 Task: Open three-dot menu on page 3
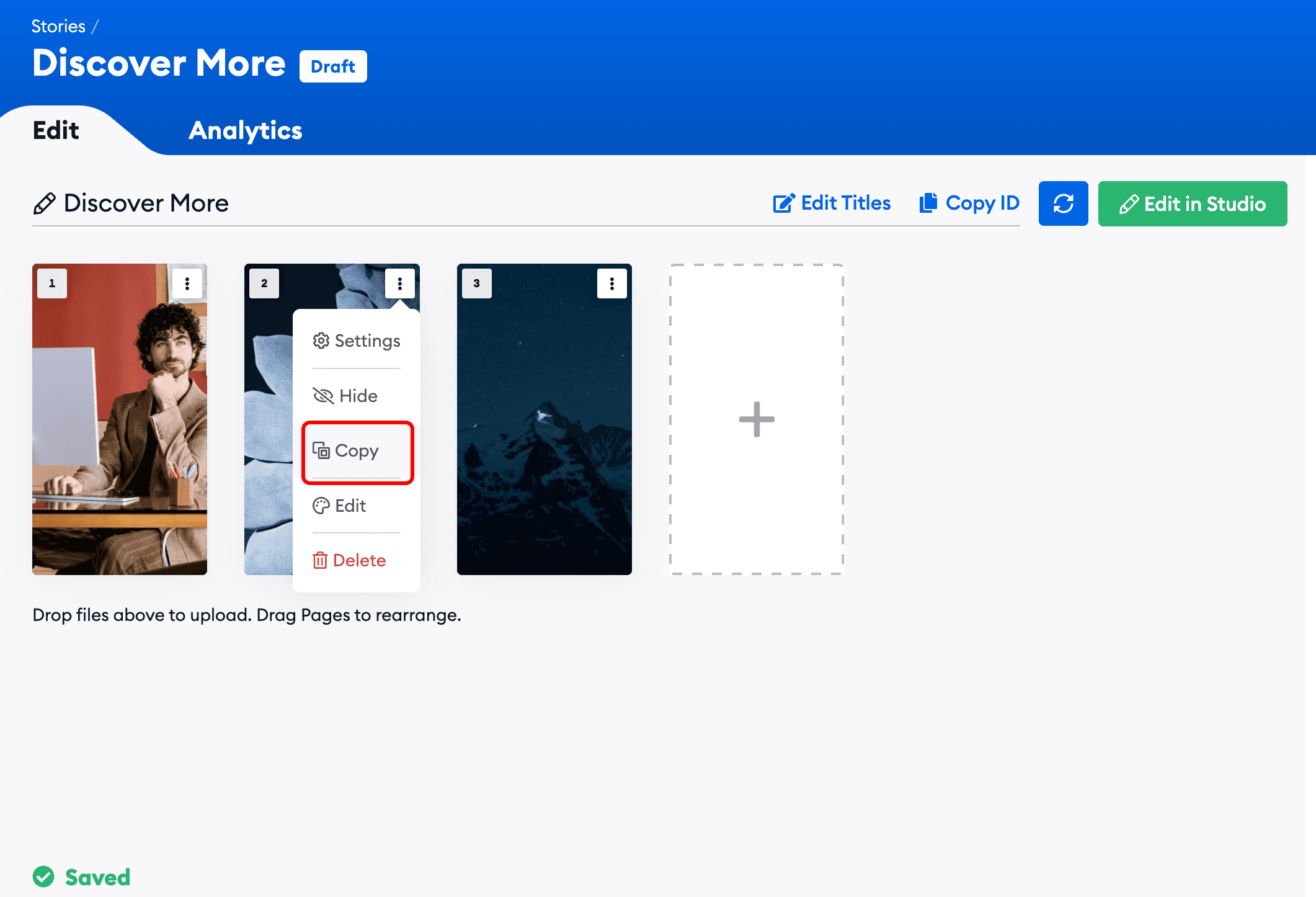coord(611,283)
